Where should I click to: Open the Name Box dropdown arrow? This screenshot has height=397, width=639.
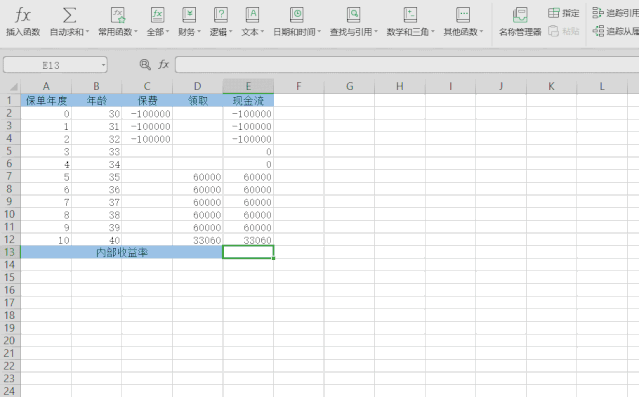103,65
